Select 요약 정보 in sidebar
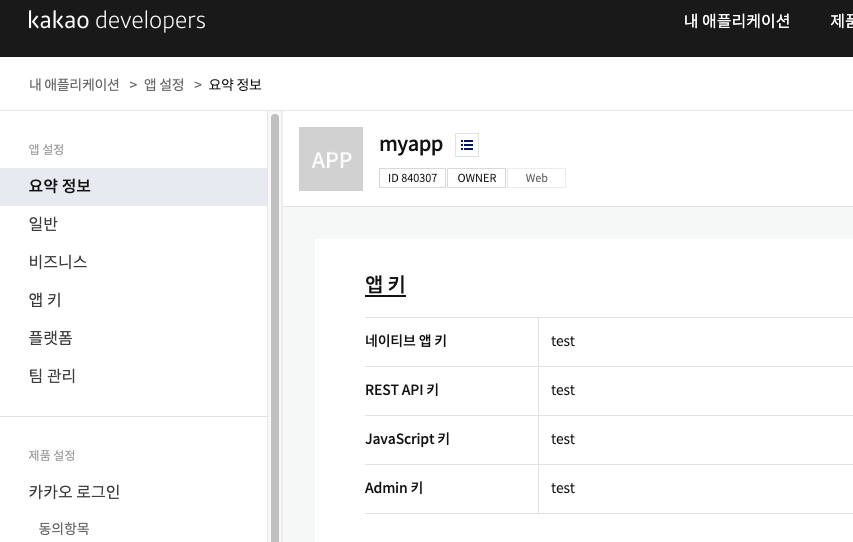This screenshot has width=853, height=542. point(133,187)
